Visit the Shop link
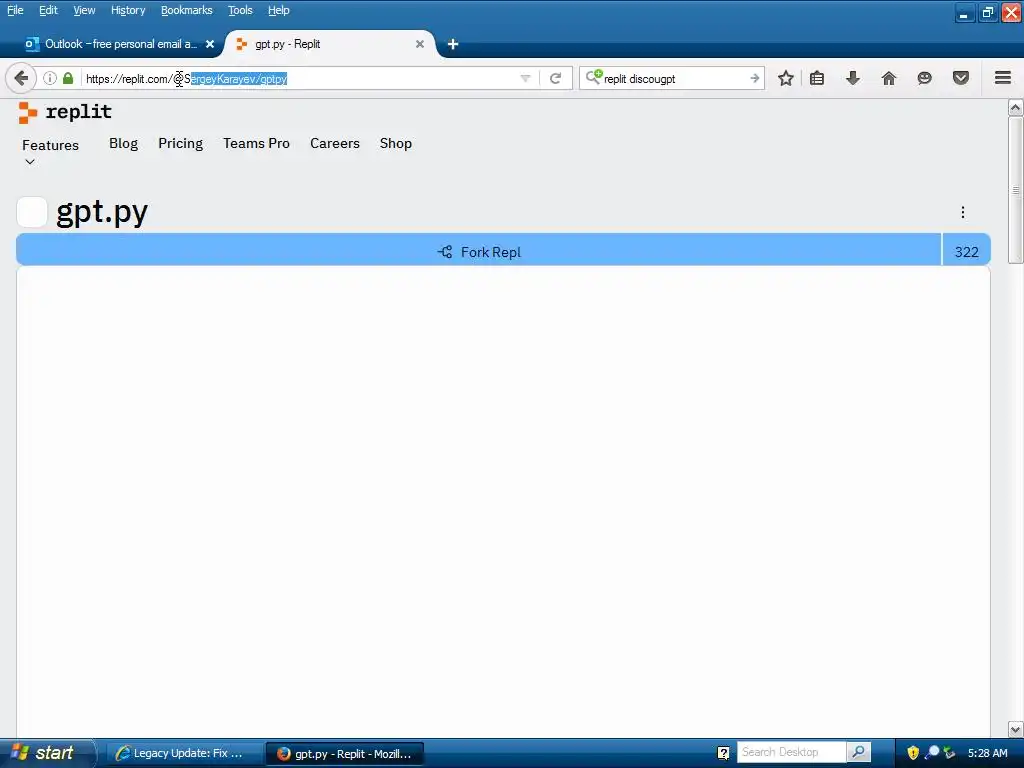This screenshot has width=1024, height=768. click(x=396, y=144)
